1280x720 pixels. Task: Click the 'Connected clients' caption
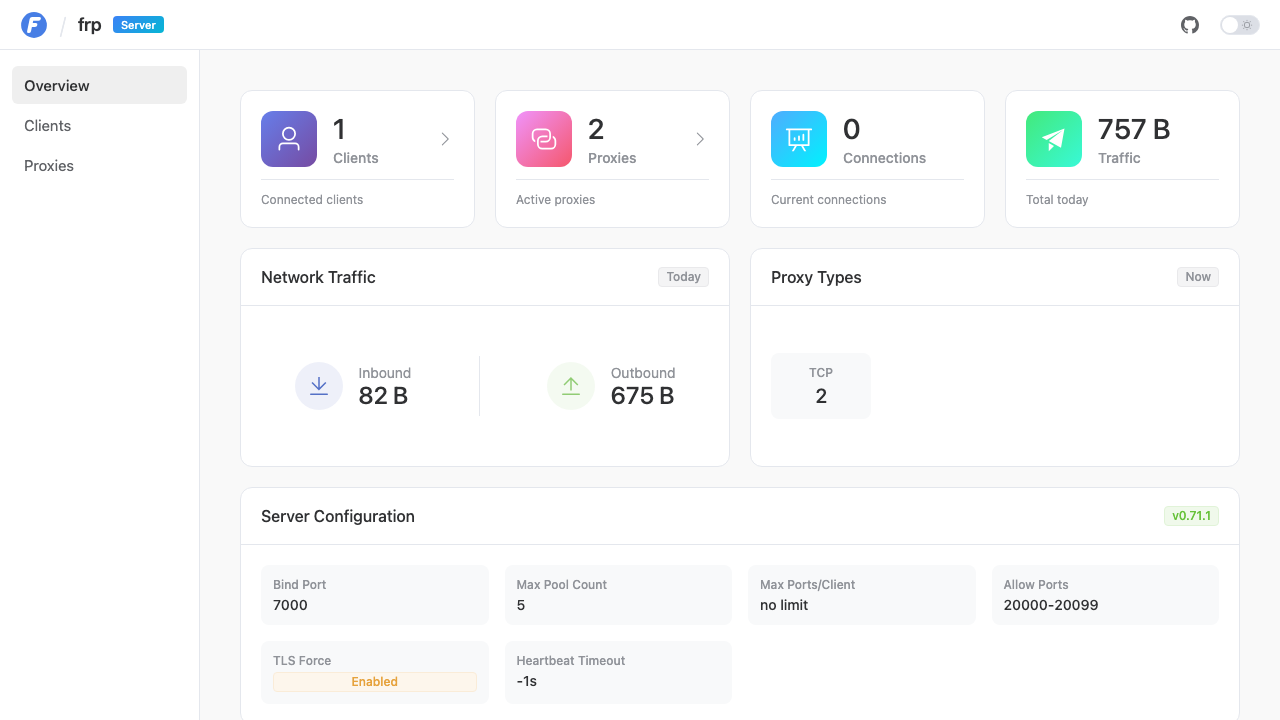coord(312,200)
